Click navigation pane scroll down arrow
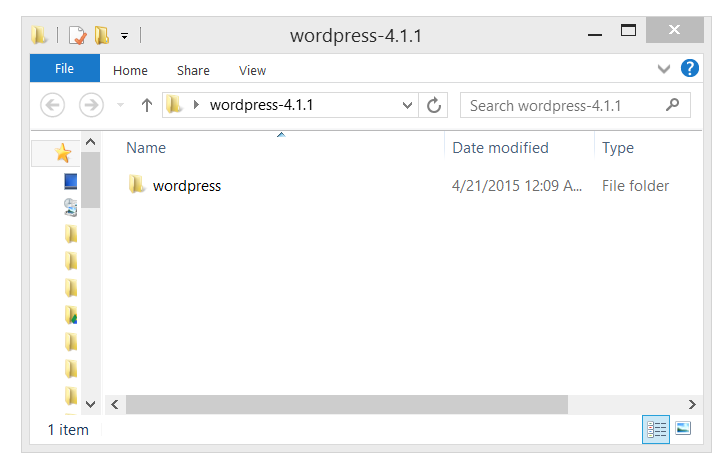This screenshot has height=473, width=727. tap(90, 404)
